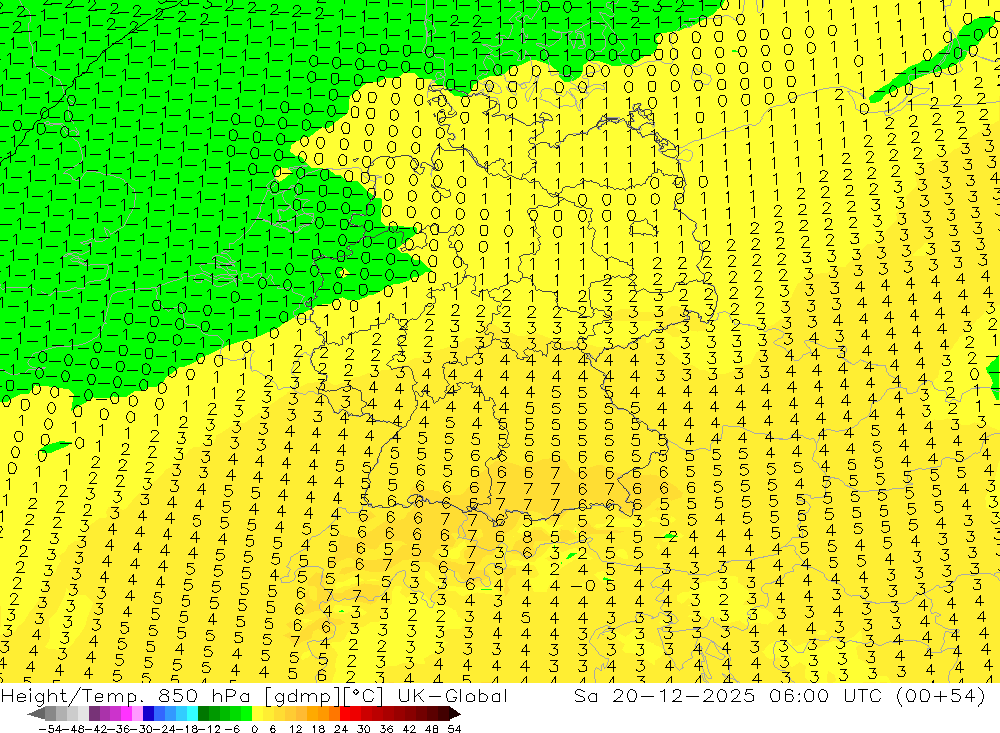Image resolution: width=1000 pixels, height=733 pixels.
Task: Click the dark maroon arrow end of color scale
Action: (x=455, y=714)
